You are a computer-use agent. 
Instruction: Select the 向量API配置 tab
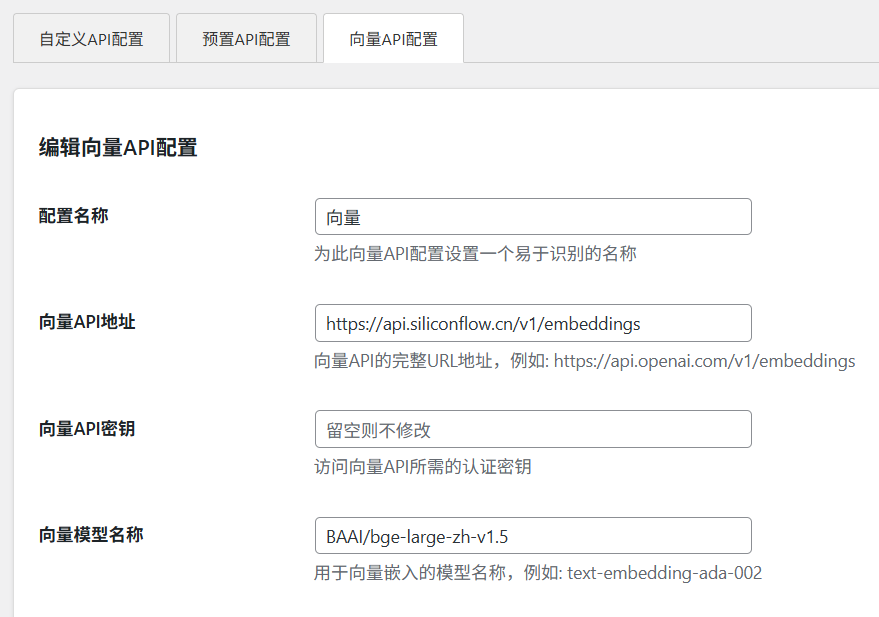(x=393, y=39)
